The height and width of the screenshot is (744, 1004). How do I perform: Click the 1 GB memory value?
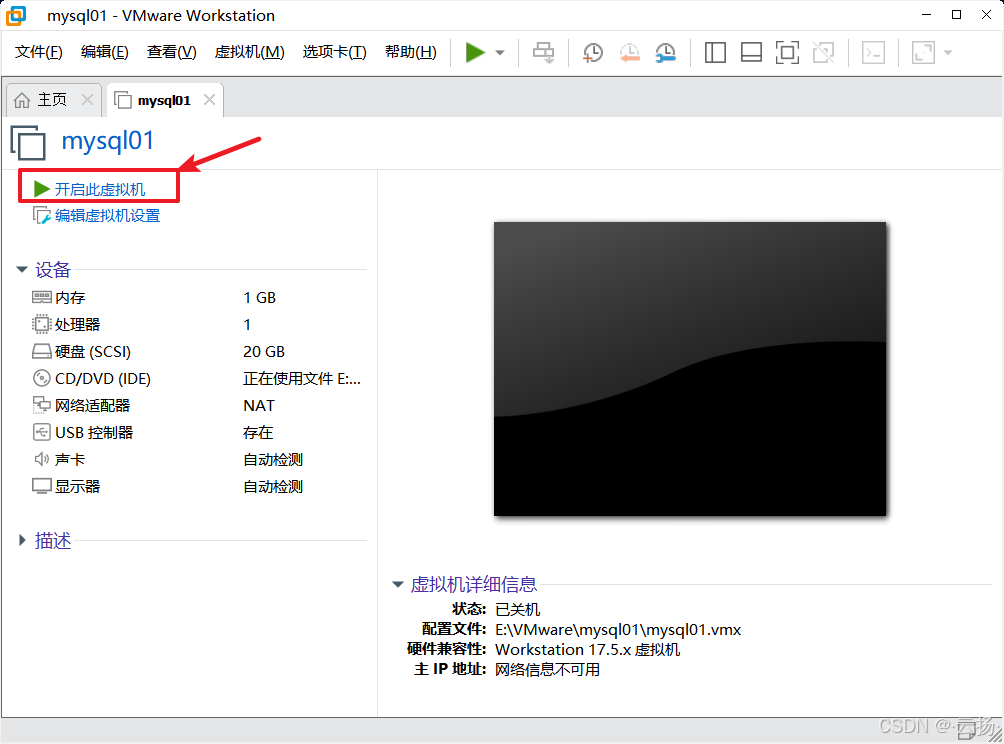(259, 298)
